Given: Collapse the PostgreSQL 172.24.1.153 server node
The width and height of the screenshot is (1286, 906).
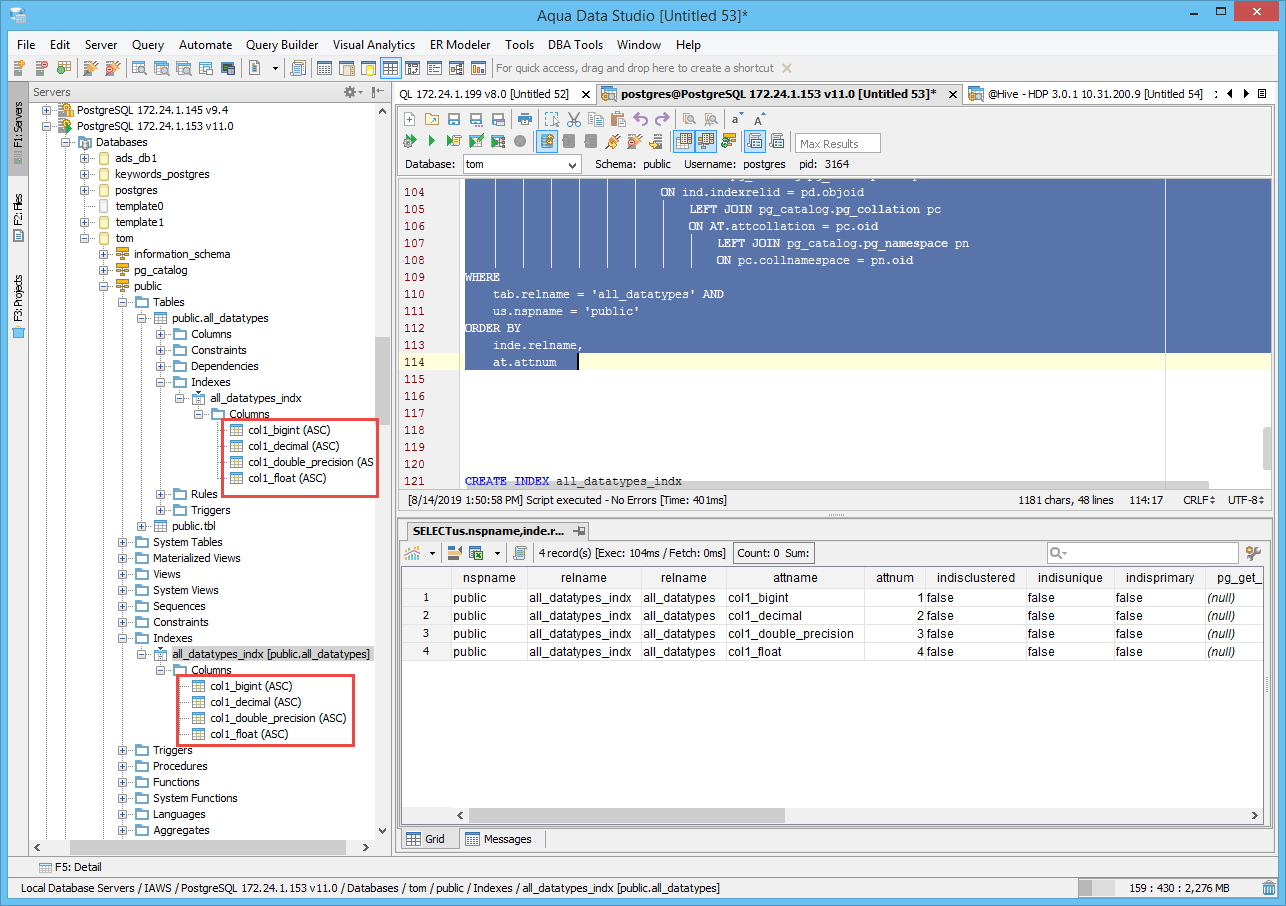Looking at the screenshot, I should 46,126.
